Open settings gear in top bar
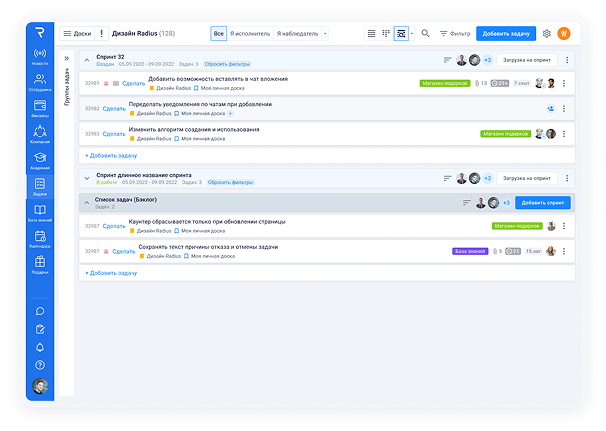The image size is (606, 431). click(x=547, y=33)
